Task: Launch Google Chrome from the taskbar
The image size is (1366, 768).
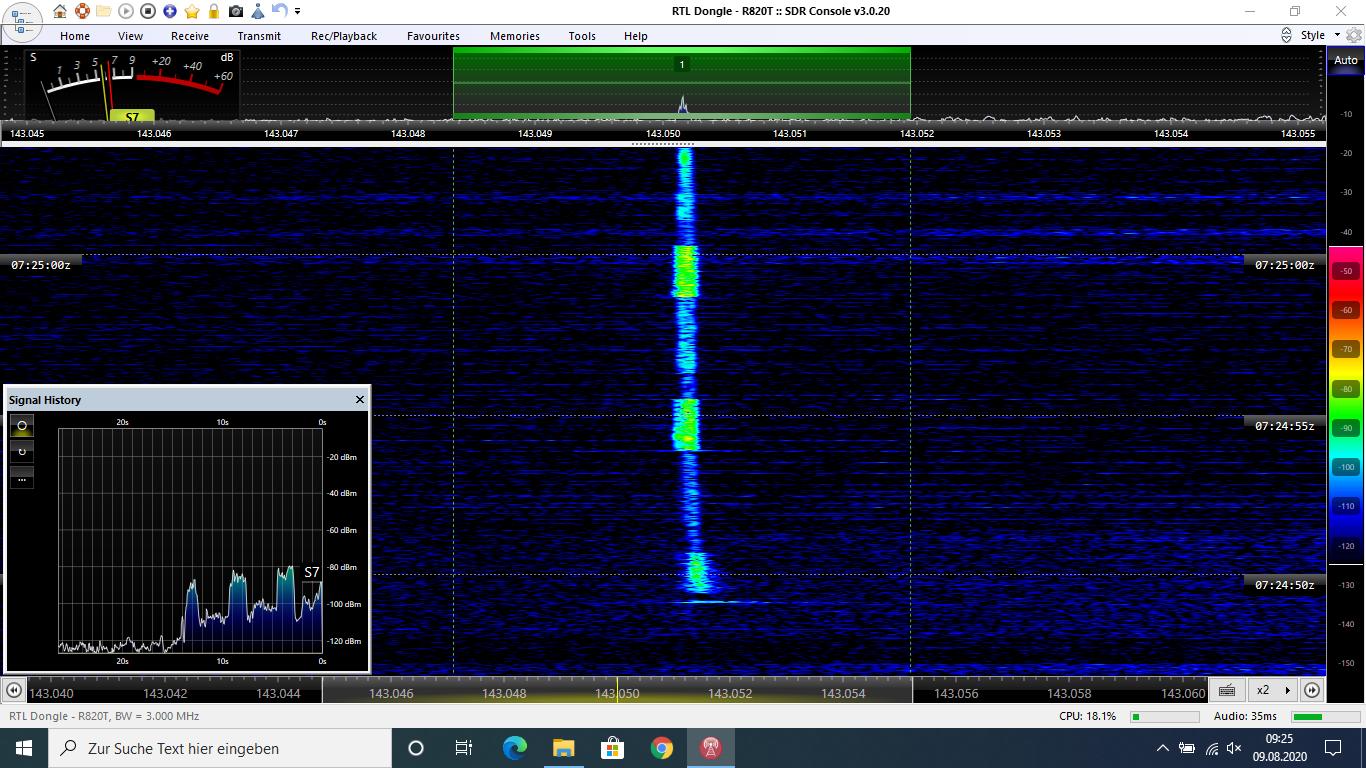Action: click(x=661, y=748)
